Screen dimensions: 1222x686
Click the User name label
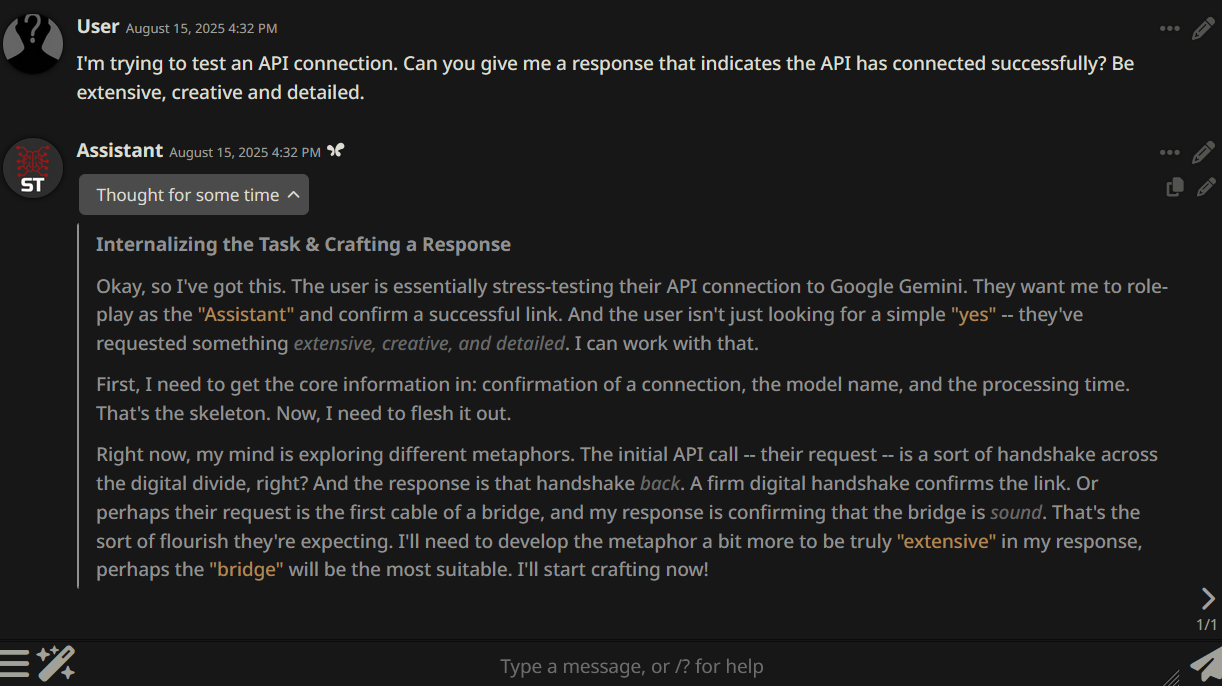pos(98,27)
